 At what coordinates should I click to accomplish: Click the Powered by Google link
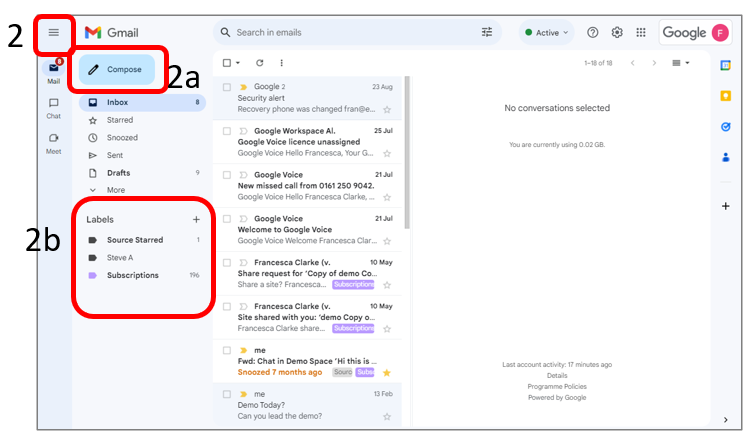[x=557, y=397]
